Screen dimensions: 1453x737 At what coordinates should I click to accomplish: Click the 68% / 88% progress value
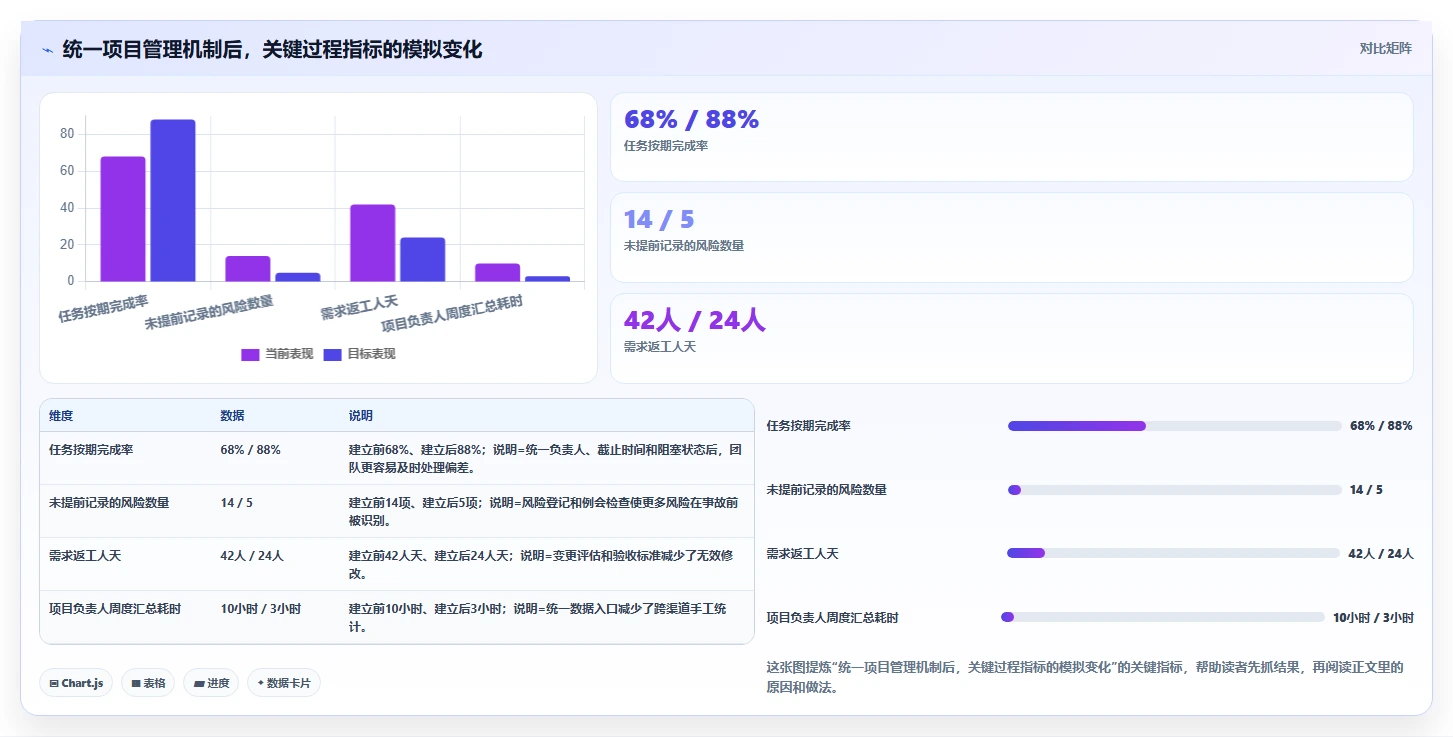click(1381, 426)
